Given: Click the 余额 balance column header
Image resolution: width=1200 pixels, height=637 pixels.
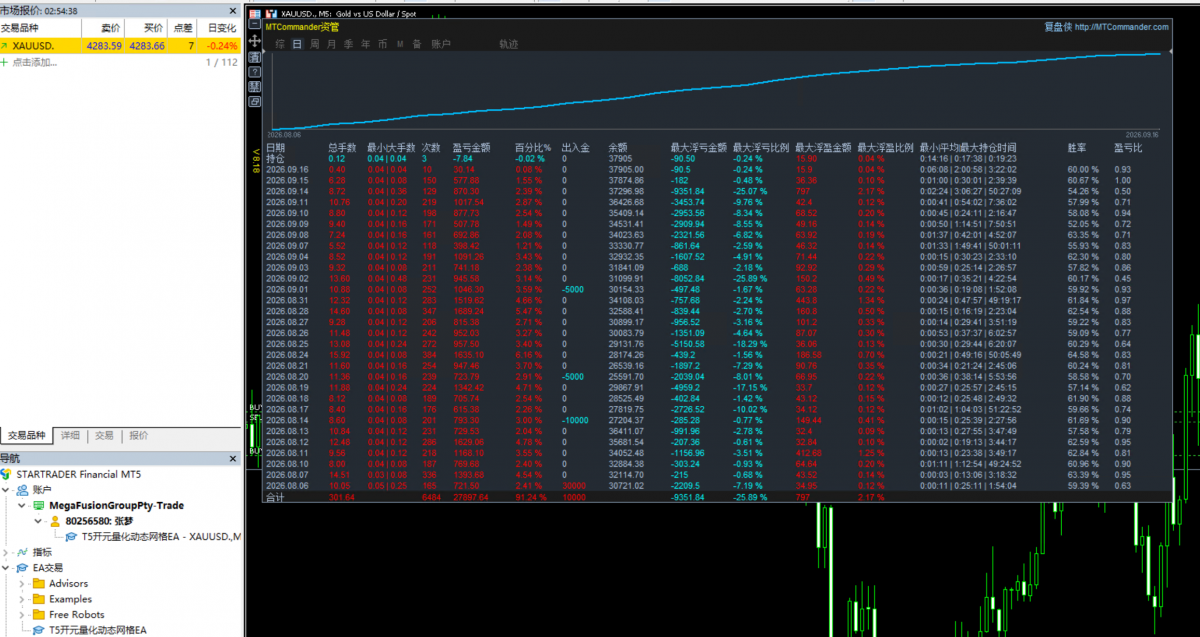Looking at the screenshot, I should click(618, 147).
